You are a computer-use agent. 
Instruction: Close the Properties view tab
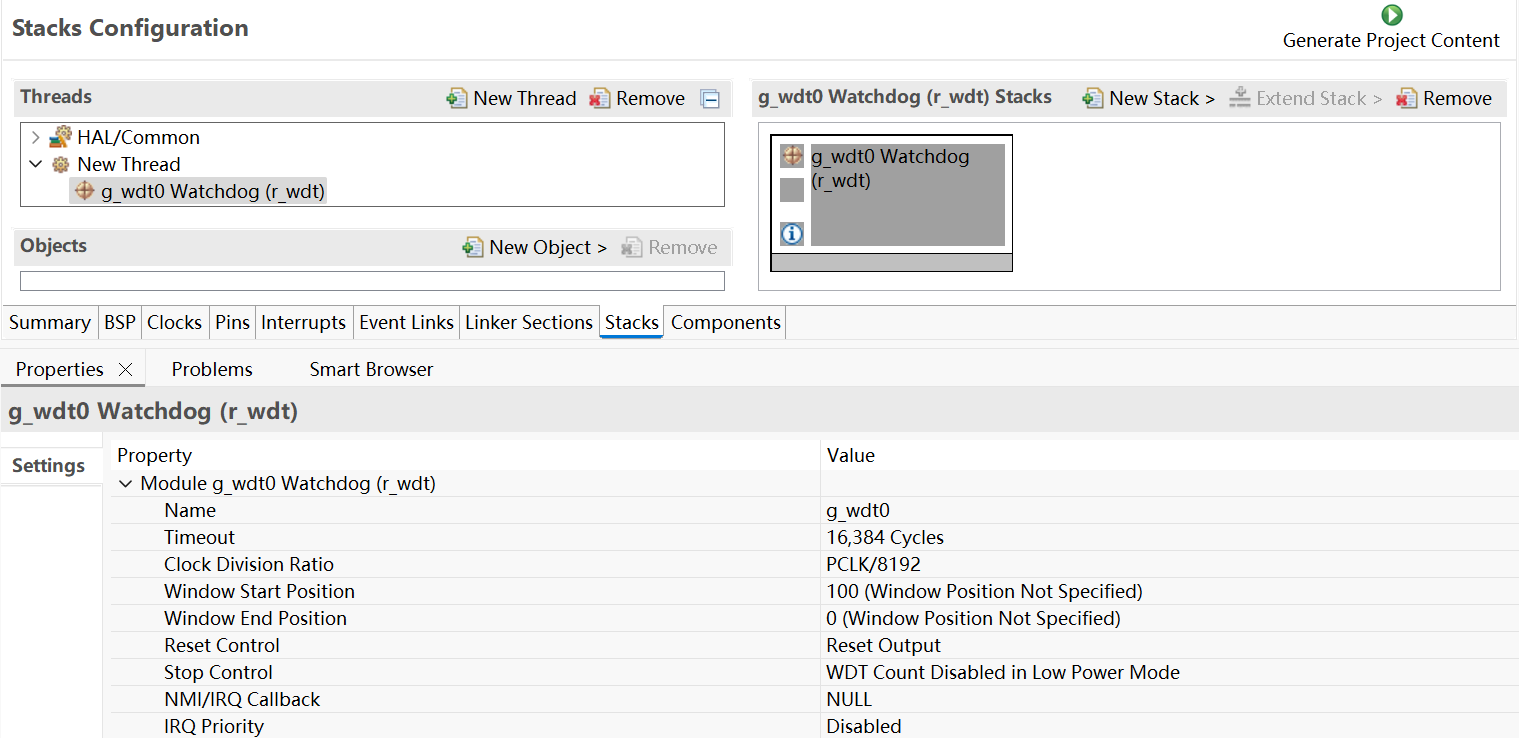pos(125,369)
